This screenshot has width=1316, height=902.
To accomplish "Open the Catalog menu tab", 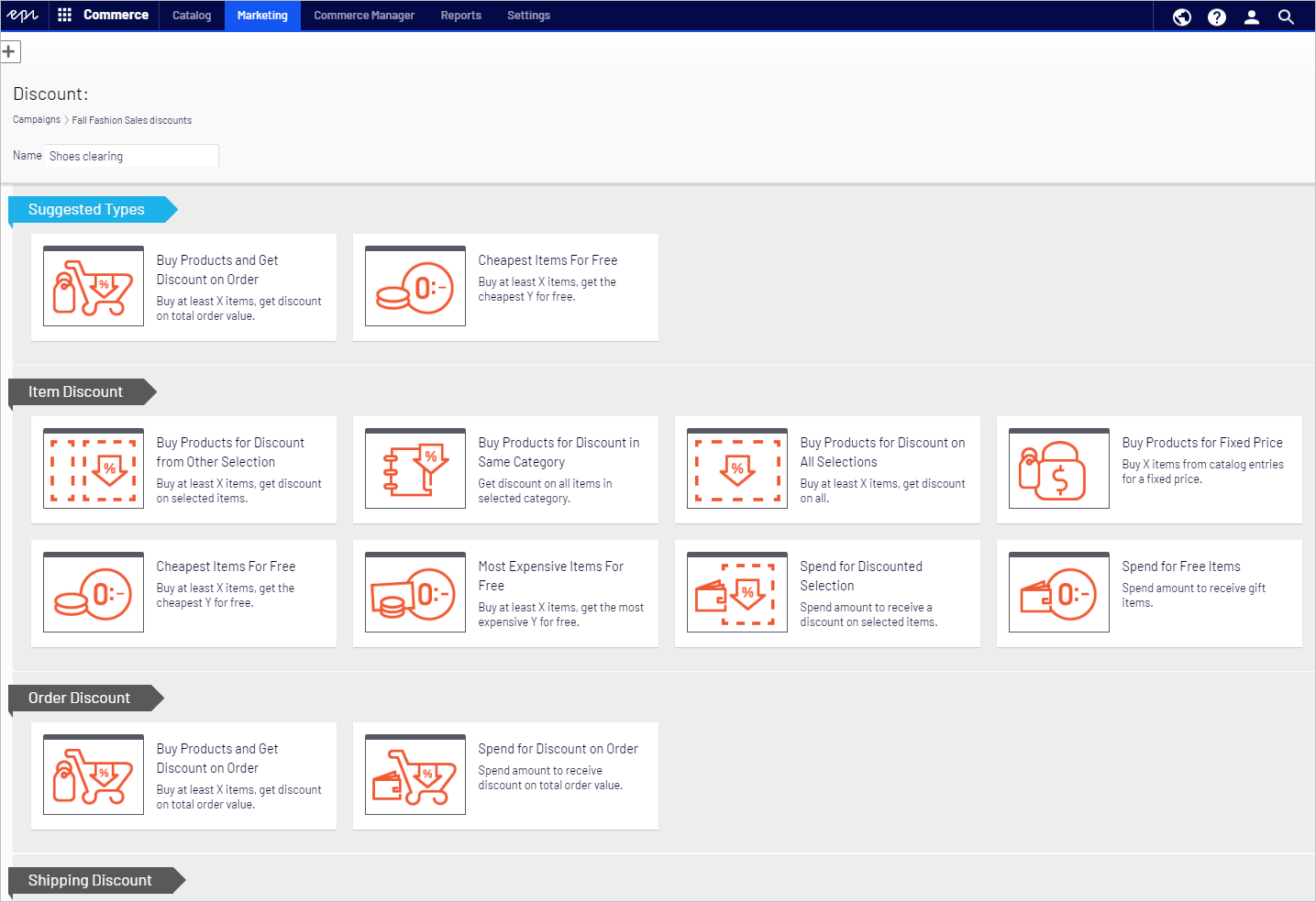I will [192, 16].
